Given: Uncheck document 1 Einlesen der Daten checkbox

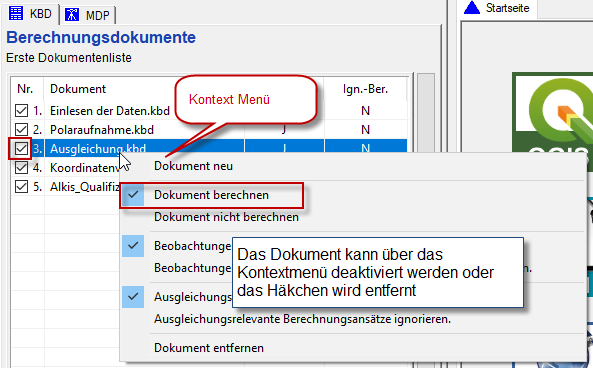Looking at the screenshot, I should (21, 111).
